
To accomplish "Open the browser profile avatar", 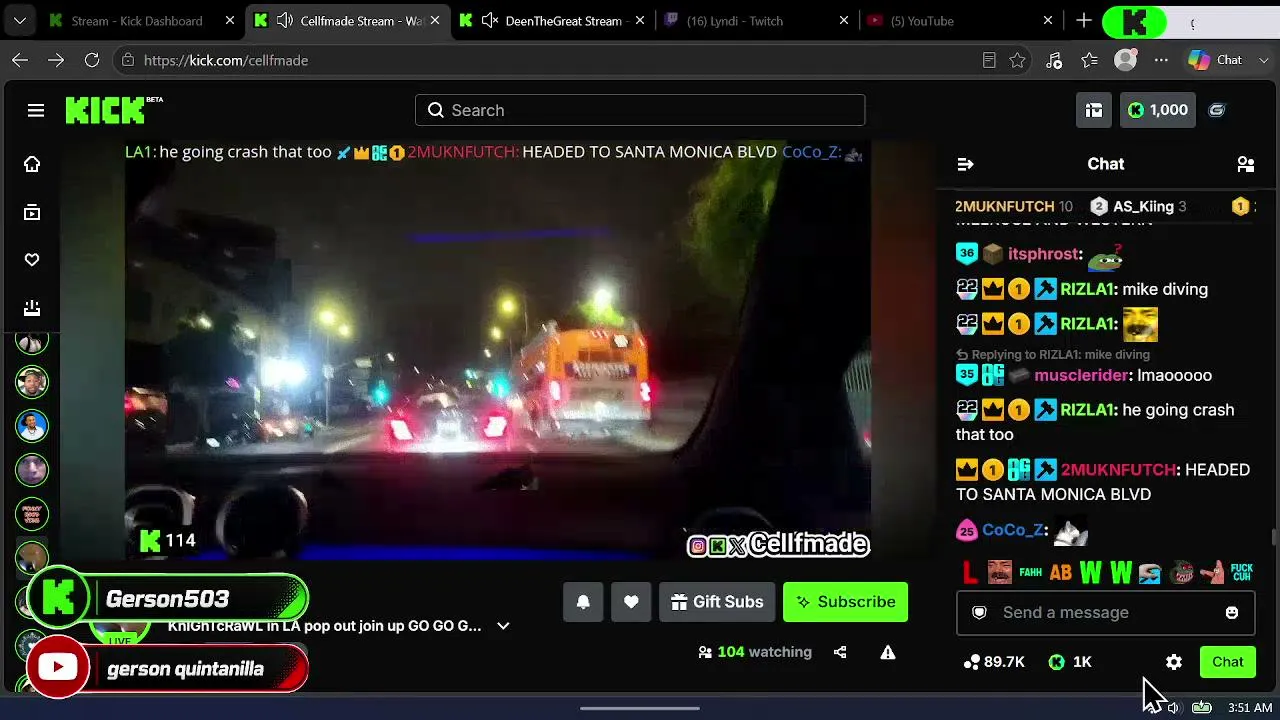I will [x=1126, y=60].
